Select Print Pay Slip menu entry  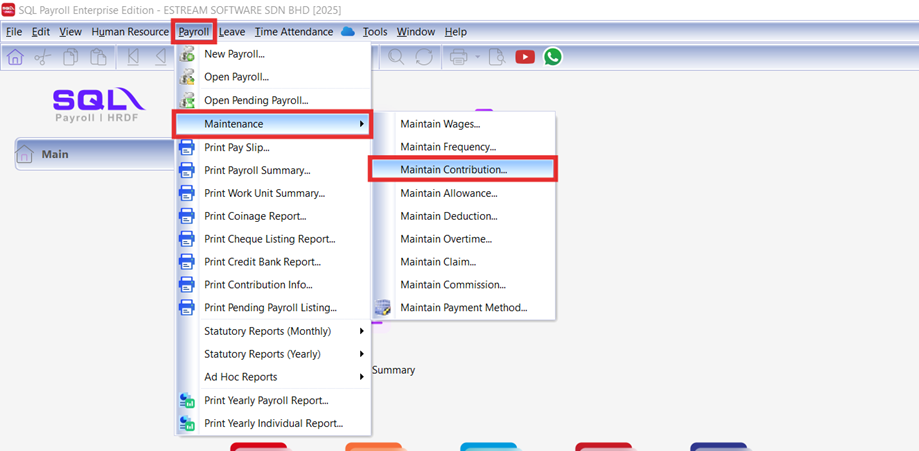pos(236,147)
